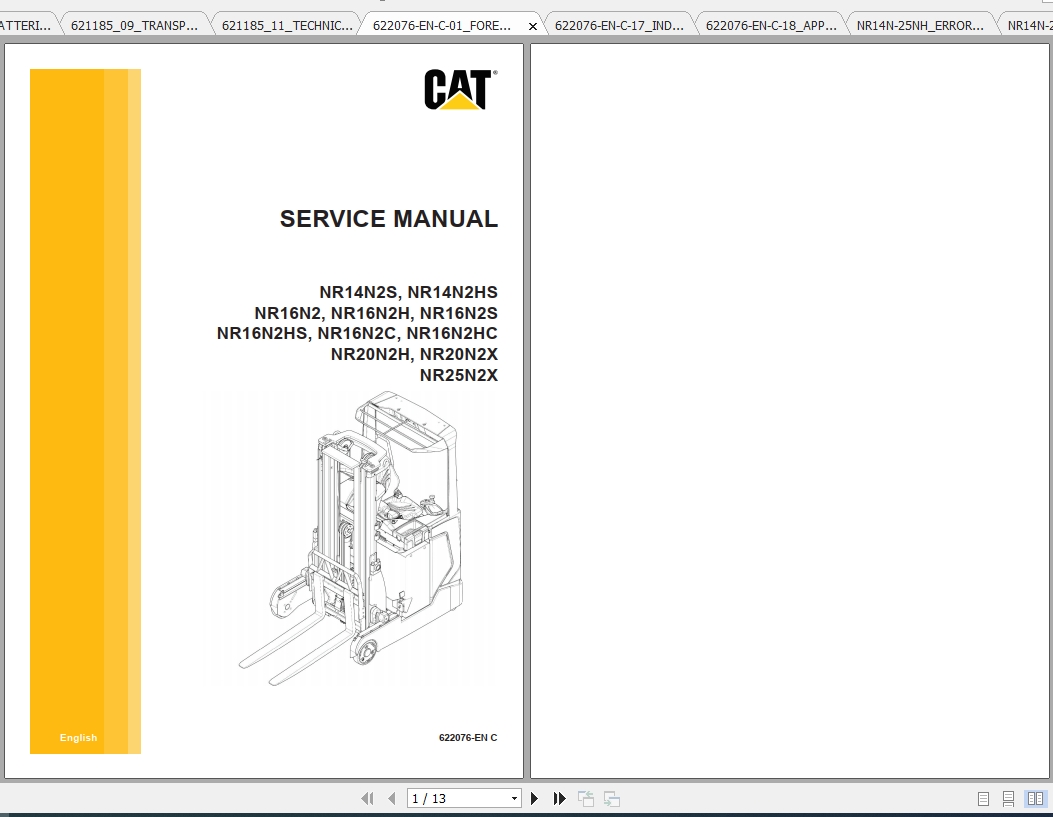The image size is (1053, 817).
Task: Go to the next page
Action: tap(534, 798)
